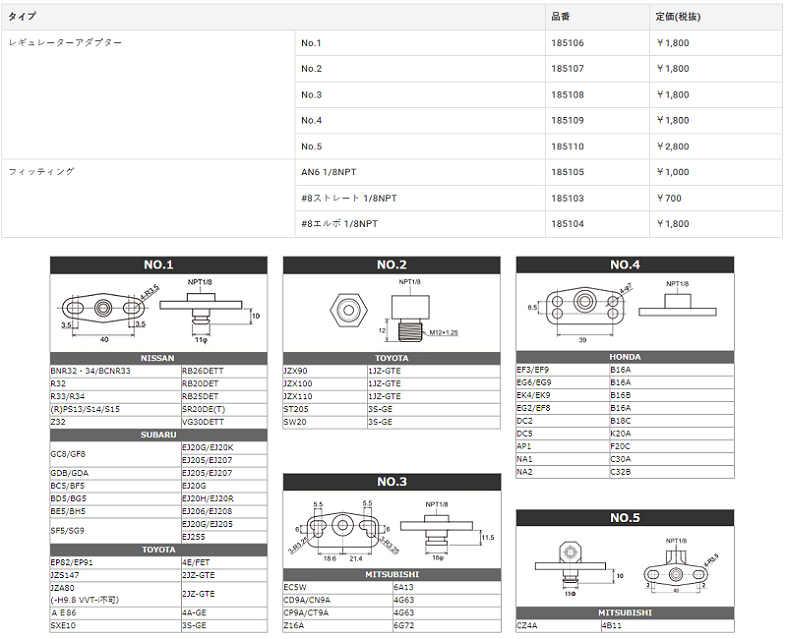
Task: Open the NO.5 adapter dimension diagram
Action: pos(625,566)
